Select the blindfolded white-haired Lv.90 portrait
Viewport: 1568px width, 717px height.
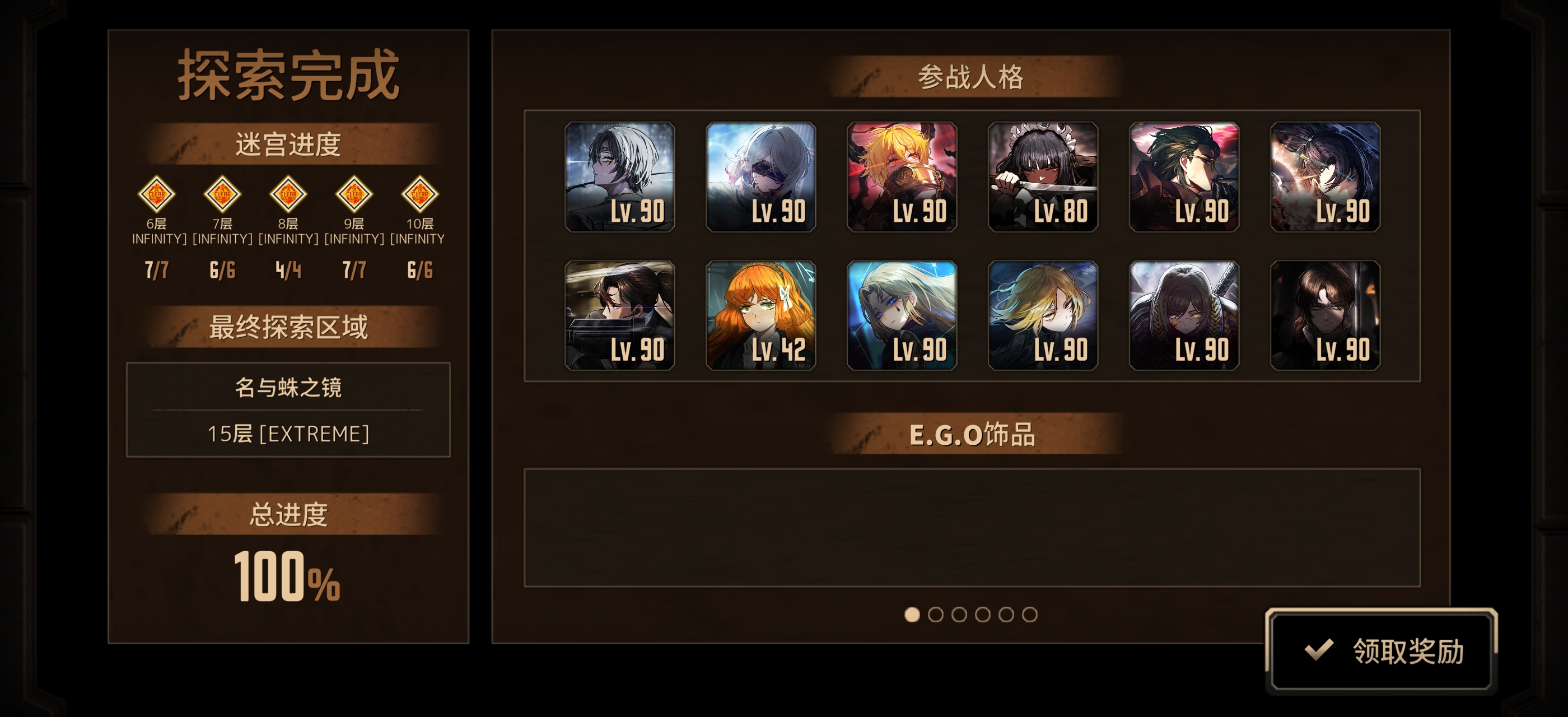(x=761, y=177)
